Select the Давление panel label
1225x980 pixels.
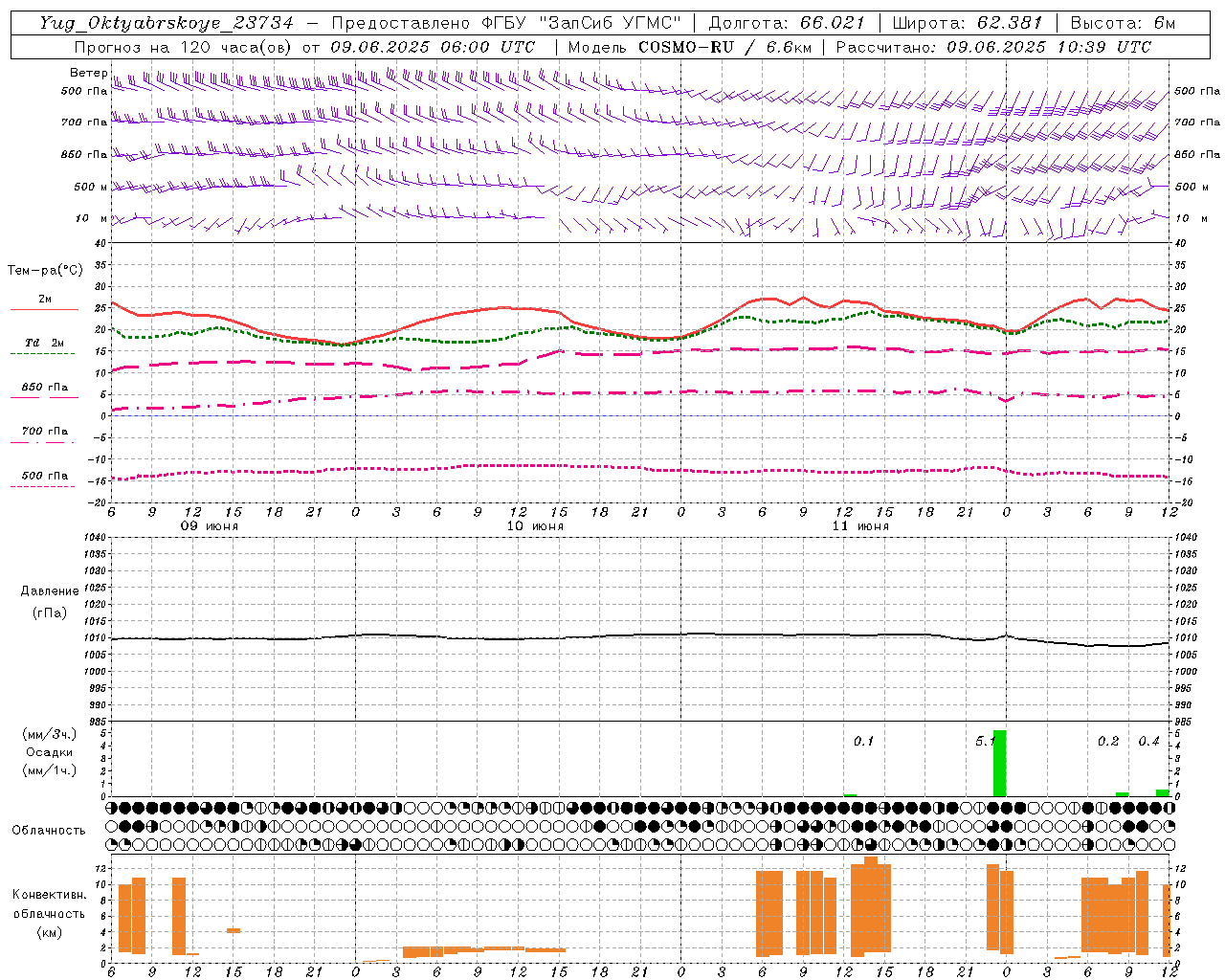[50, 591]
